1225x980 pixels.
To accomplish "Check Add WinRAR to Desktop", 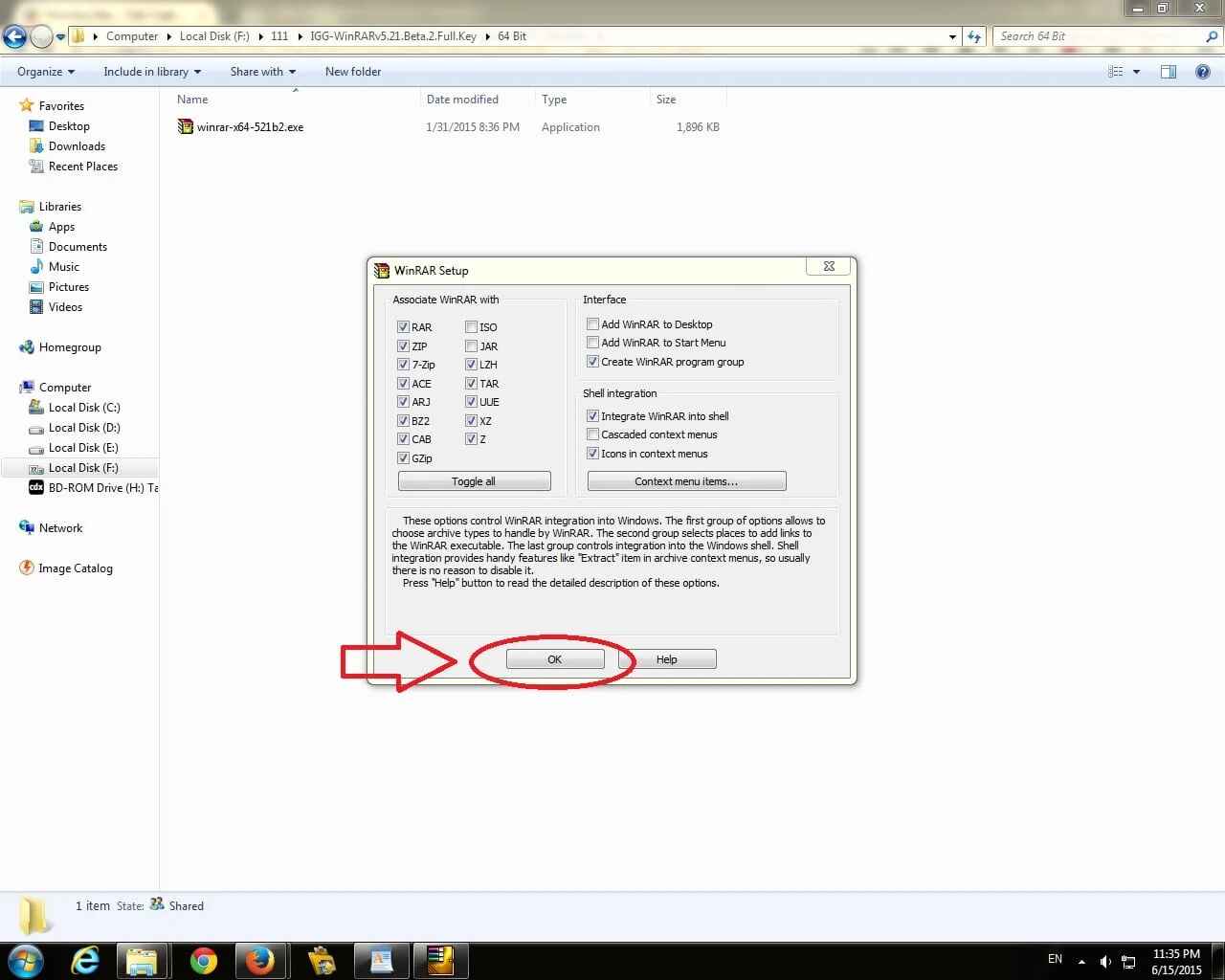I will pos(593,324).
